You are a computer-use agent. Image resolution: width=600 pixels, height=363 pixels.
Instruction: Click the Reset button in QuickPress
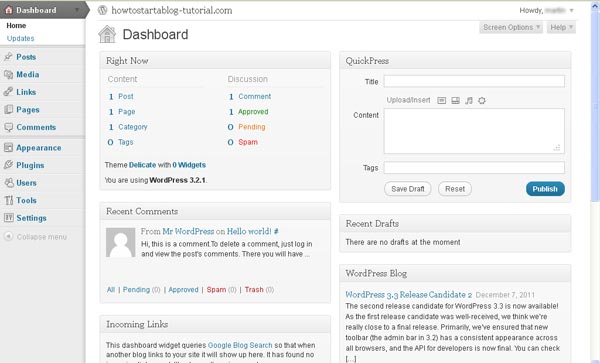point(455,189)
